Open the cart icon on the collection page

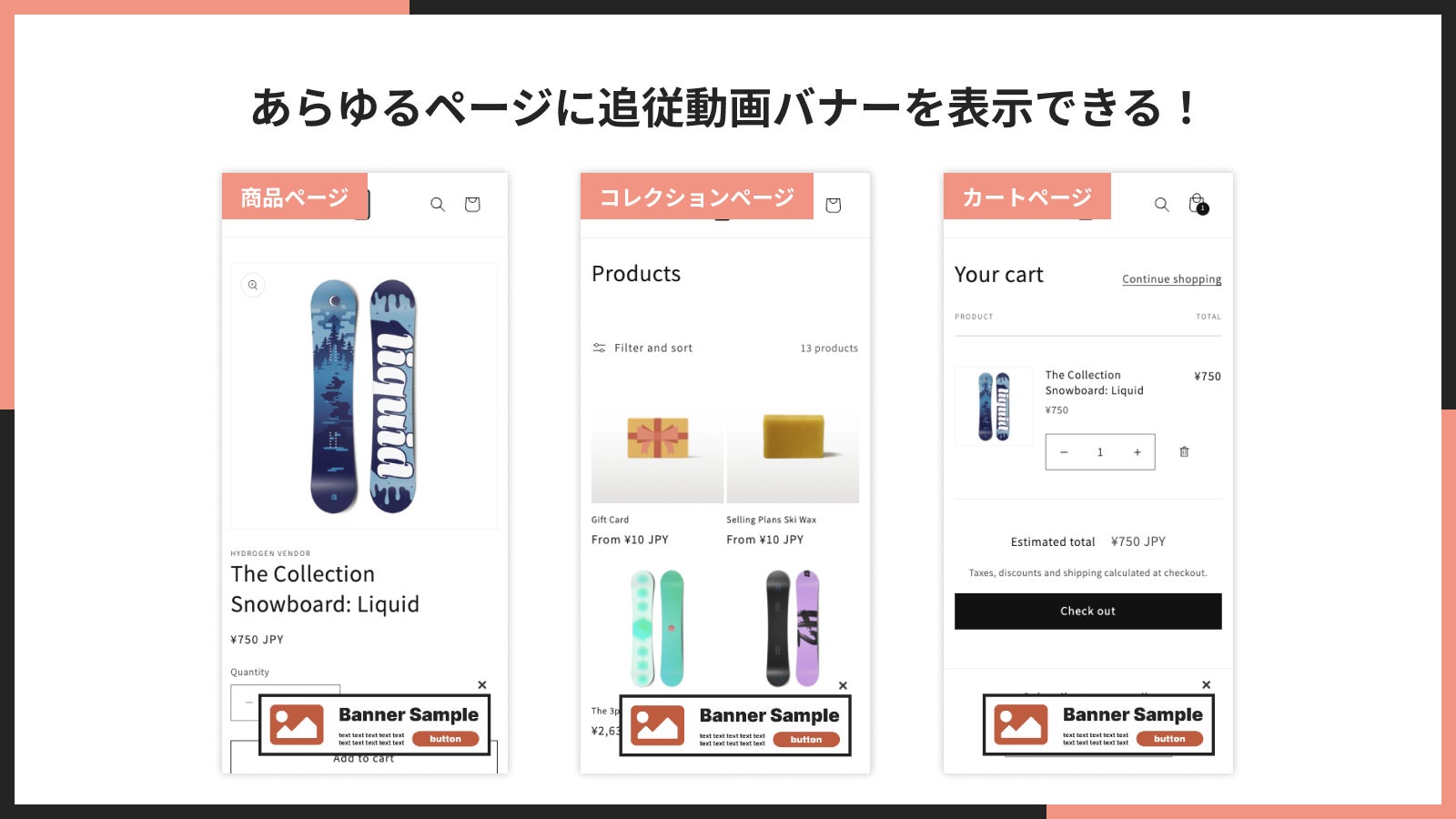[833, 205]
